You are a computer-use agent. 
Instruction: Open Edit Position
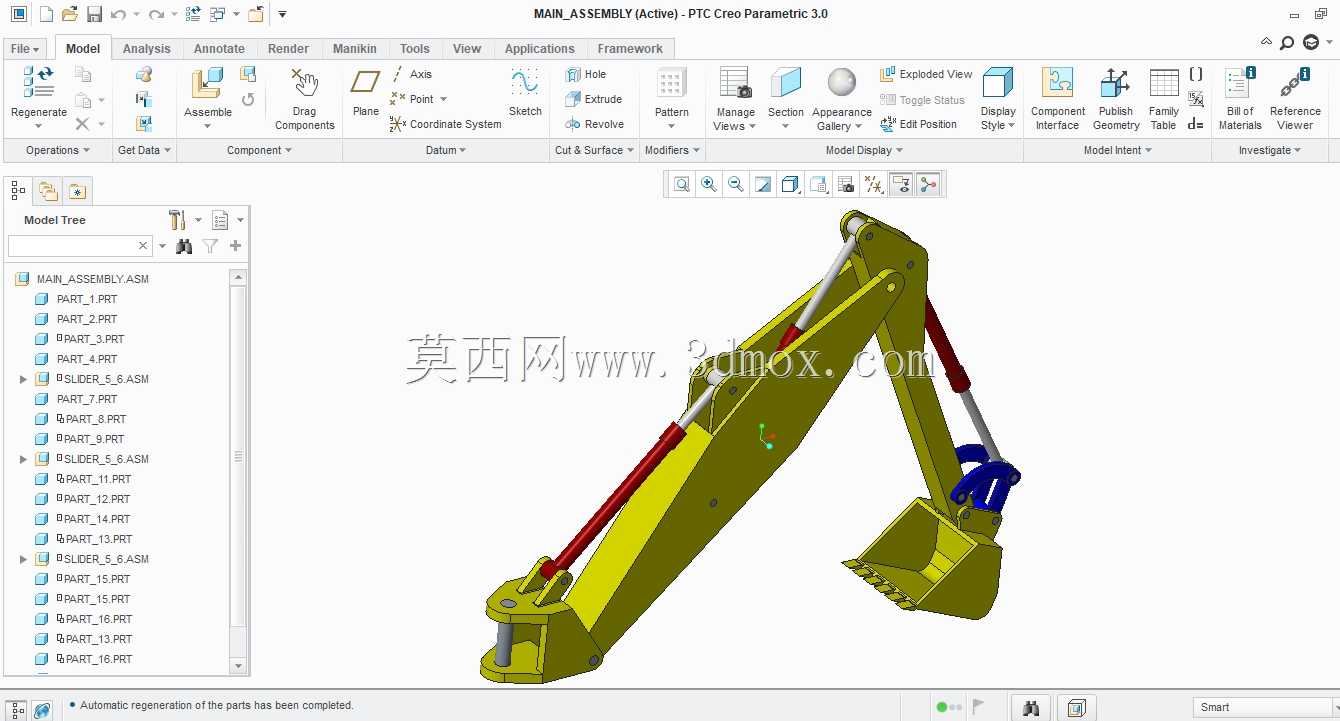[918, 124]
